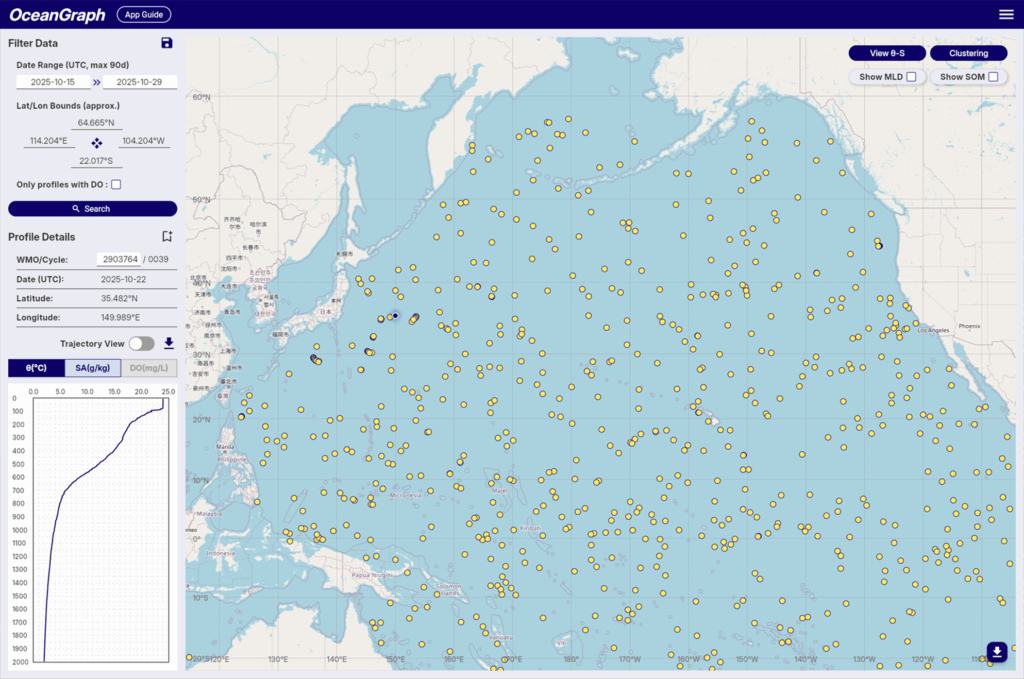Click the start date field 2025-10-15
1024x679 pixels.
point(54,82)
